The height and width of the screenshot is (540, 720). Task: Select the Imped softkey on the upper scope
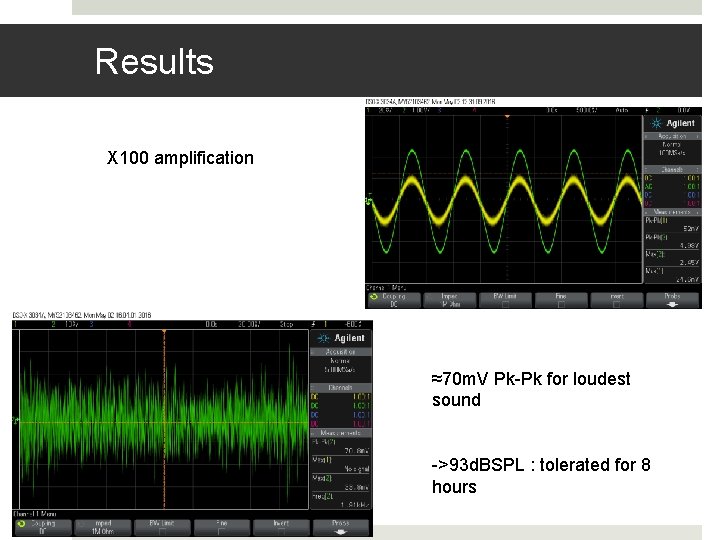coord(450,300)
